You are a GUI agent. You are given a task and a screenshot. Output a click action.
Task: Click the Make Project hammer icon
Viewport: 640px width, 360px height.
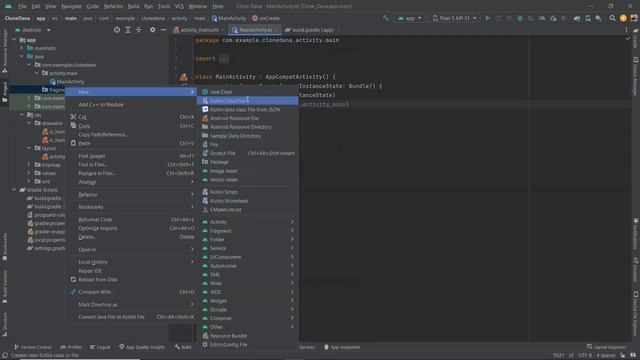386,18
